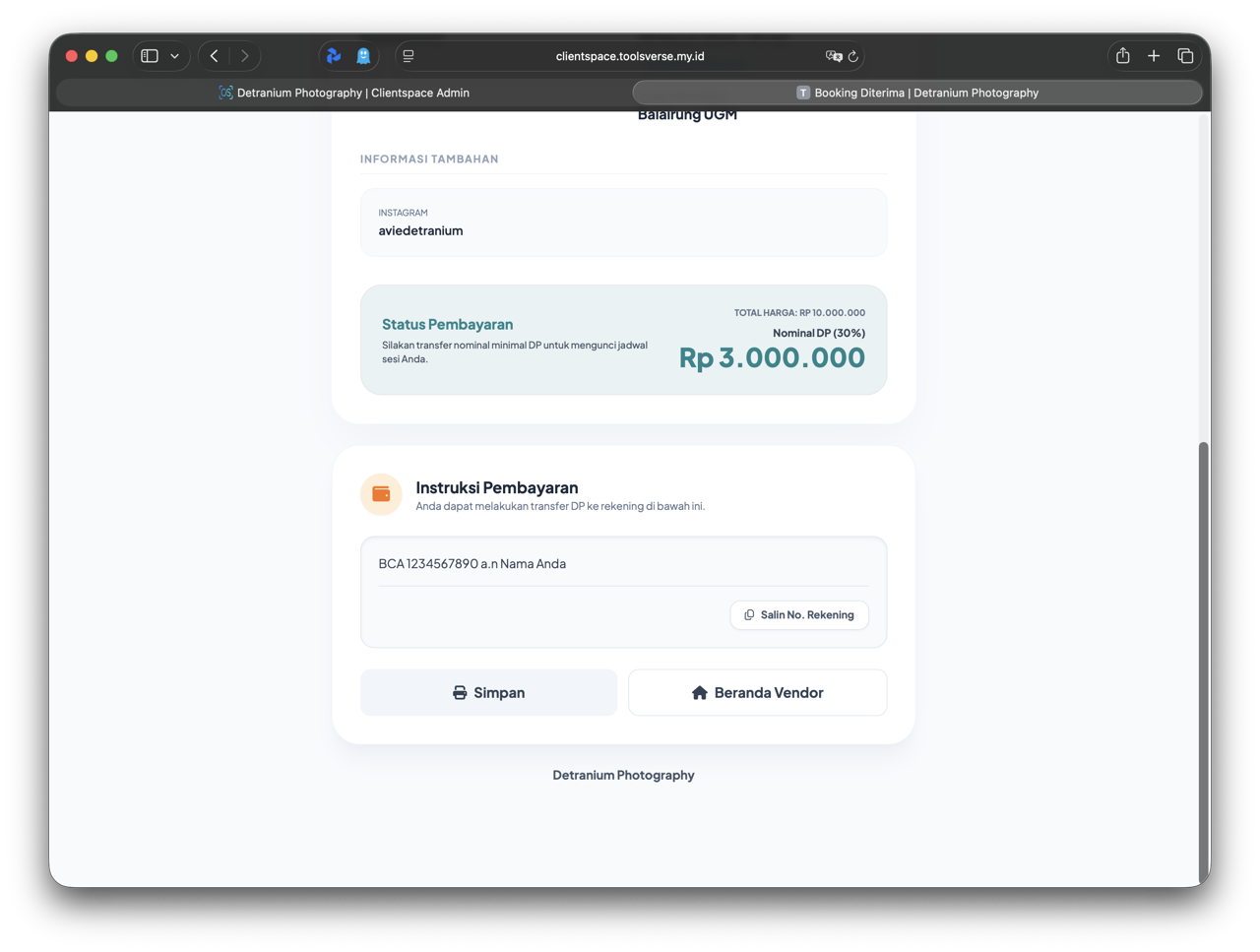Open a new tab
This screenshot has width=1260, height=952.
[1154, 56]
